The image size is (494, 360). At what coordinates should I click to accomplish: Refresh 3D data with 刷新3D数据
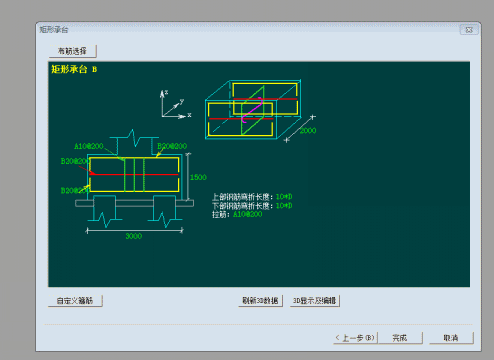coord(260,301)
